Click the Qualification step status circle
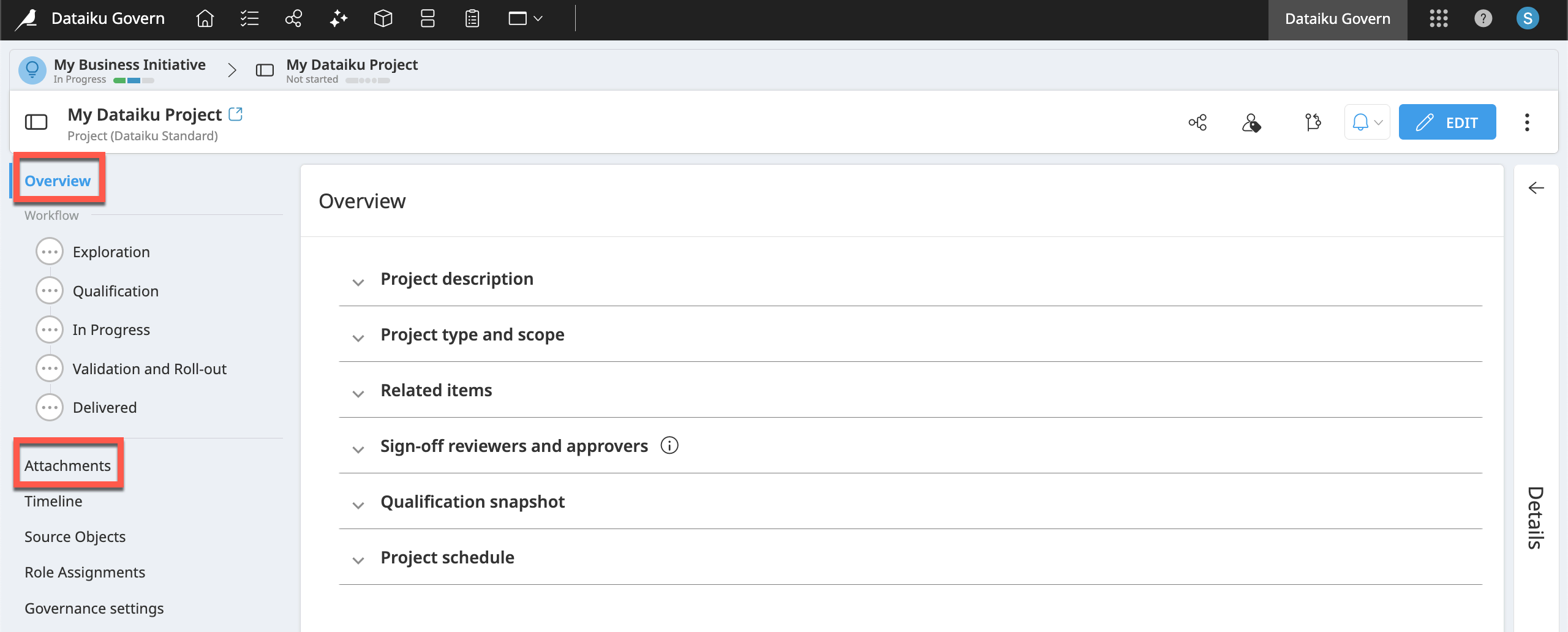The height and width of the screenshot is (632, 1568). pos(50,290)
